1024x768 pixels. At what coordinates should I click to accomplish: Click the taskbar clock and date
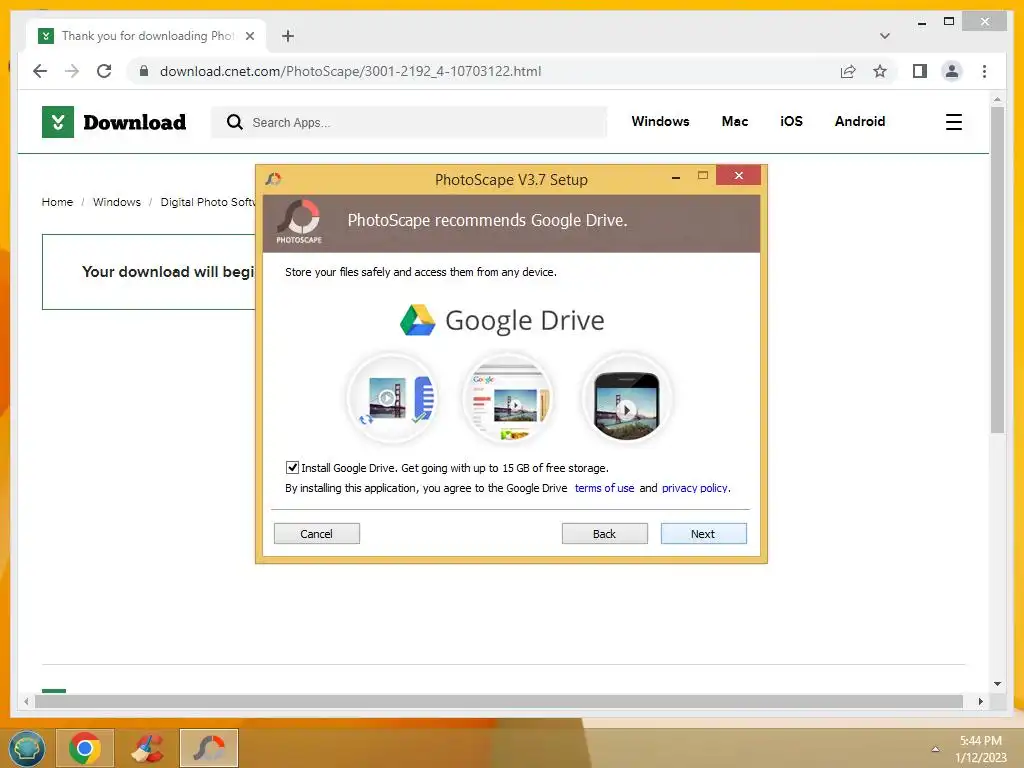981,749
